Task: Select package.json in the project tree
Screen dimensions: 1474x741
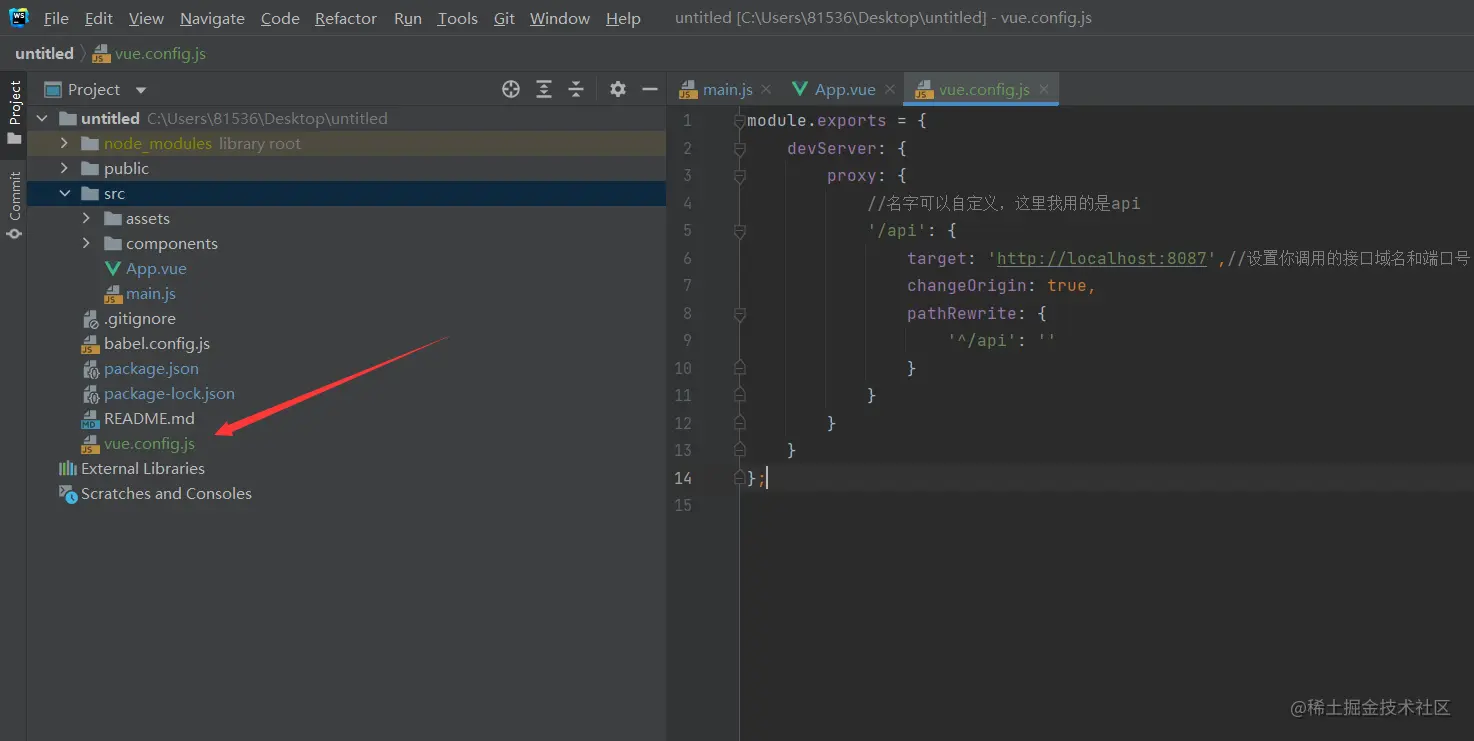Action: (151, 369)
